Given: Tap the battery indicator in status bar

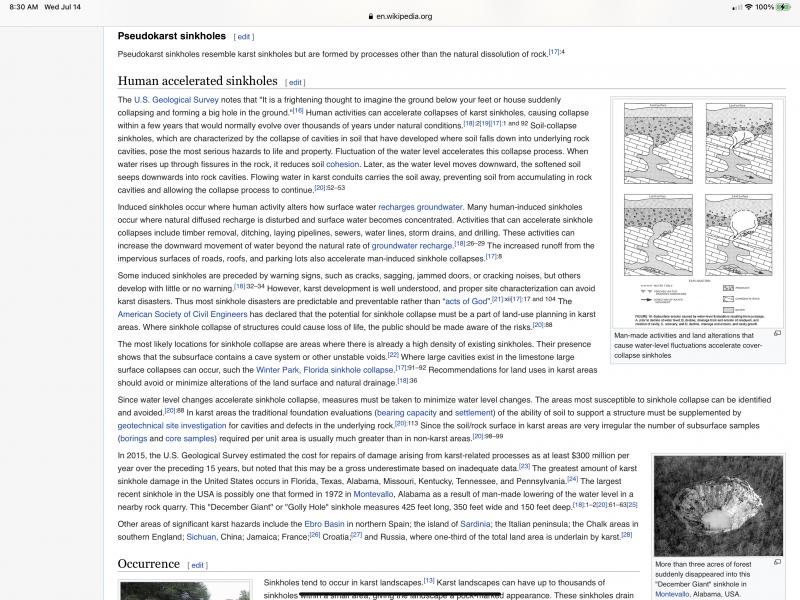Looking at the screenshot, I should [x=783, y=7].
